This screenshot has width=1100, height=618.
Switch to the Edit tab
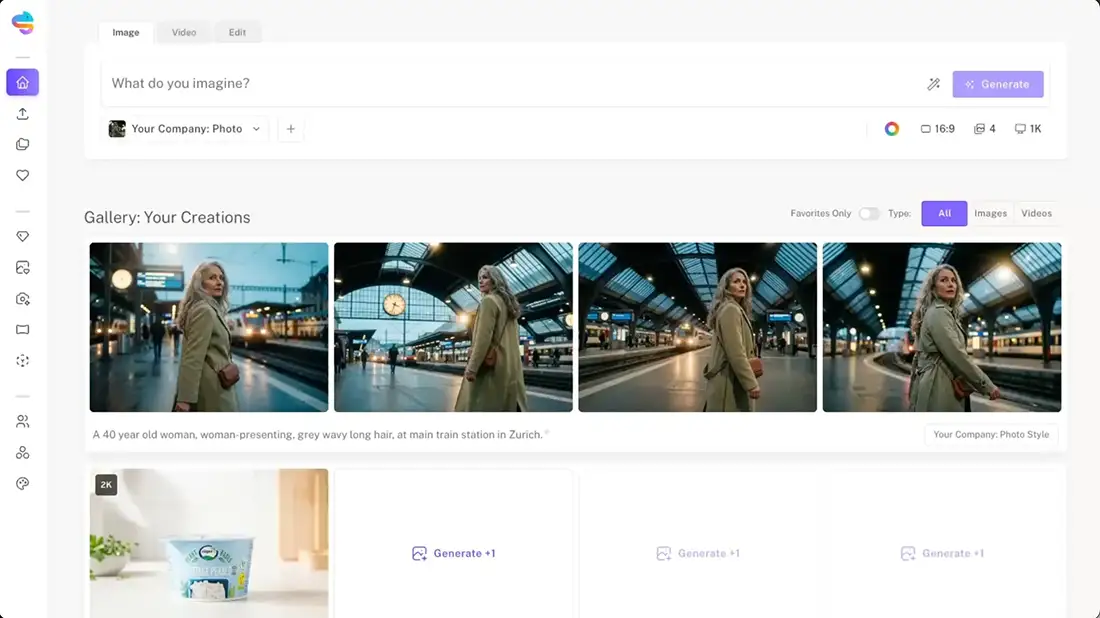click(237, 32)
